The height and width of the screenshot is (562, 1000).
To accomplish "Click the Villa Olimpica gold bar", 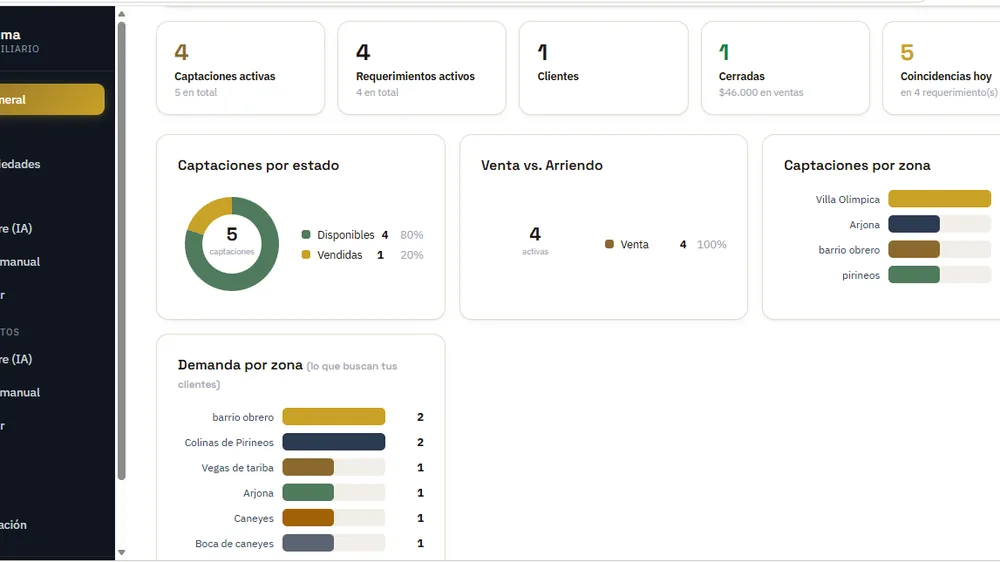I will pyautogui.click(x=939, y=199).
